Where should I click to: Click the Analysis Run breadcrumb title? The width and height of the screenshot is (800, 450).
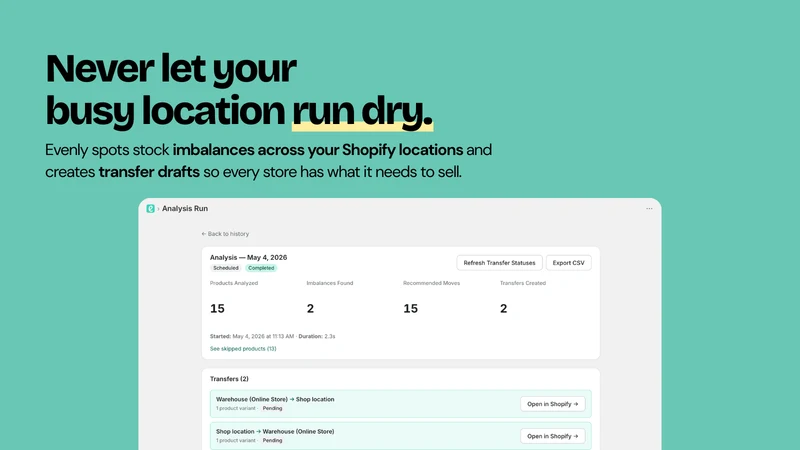[x=185, y=209]
